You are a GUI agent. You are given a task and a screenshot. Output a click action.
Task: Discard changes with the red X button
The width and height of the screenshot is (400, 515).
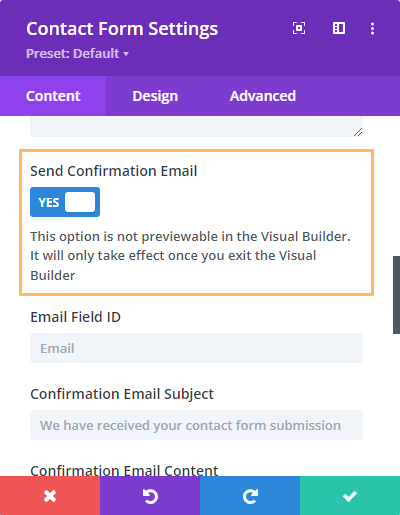[50, 496]
